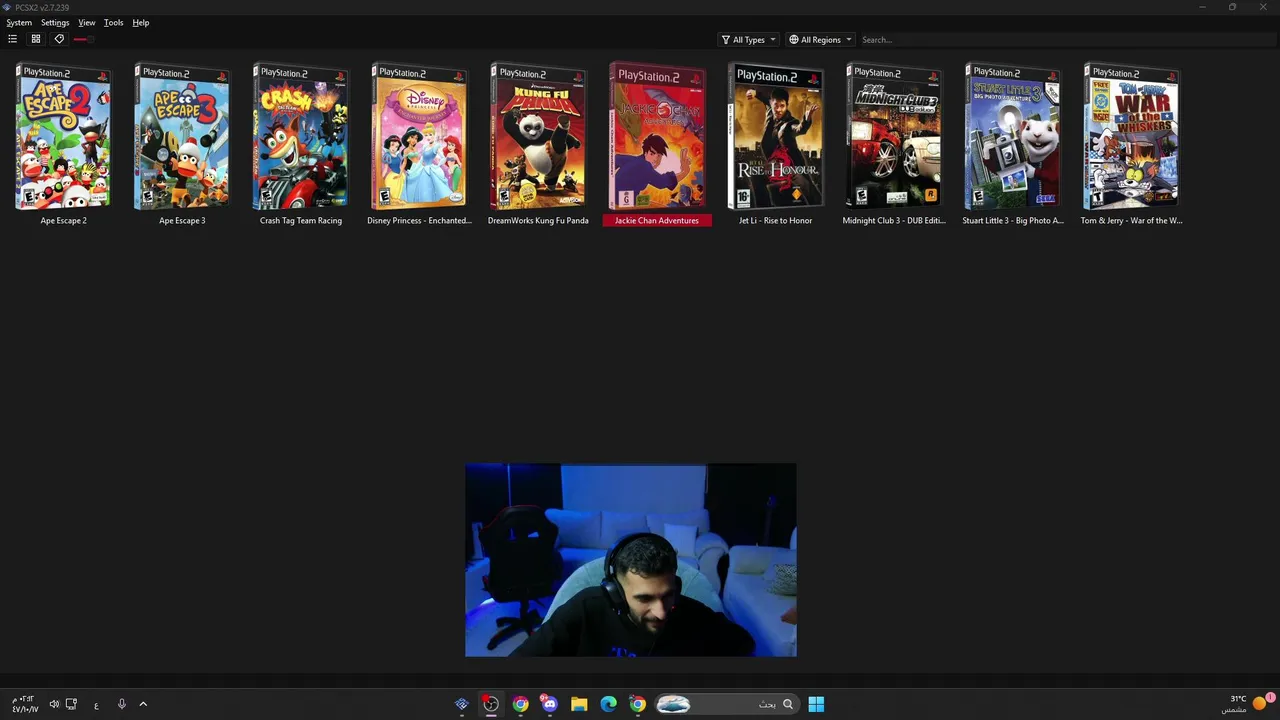This screenshot has height=720, width=1280.
Task: Open the volume control in system tray
Action: pos(54,704)
